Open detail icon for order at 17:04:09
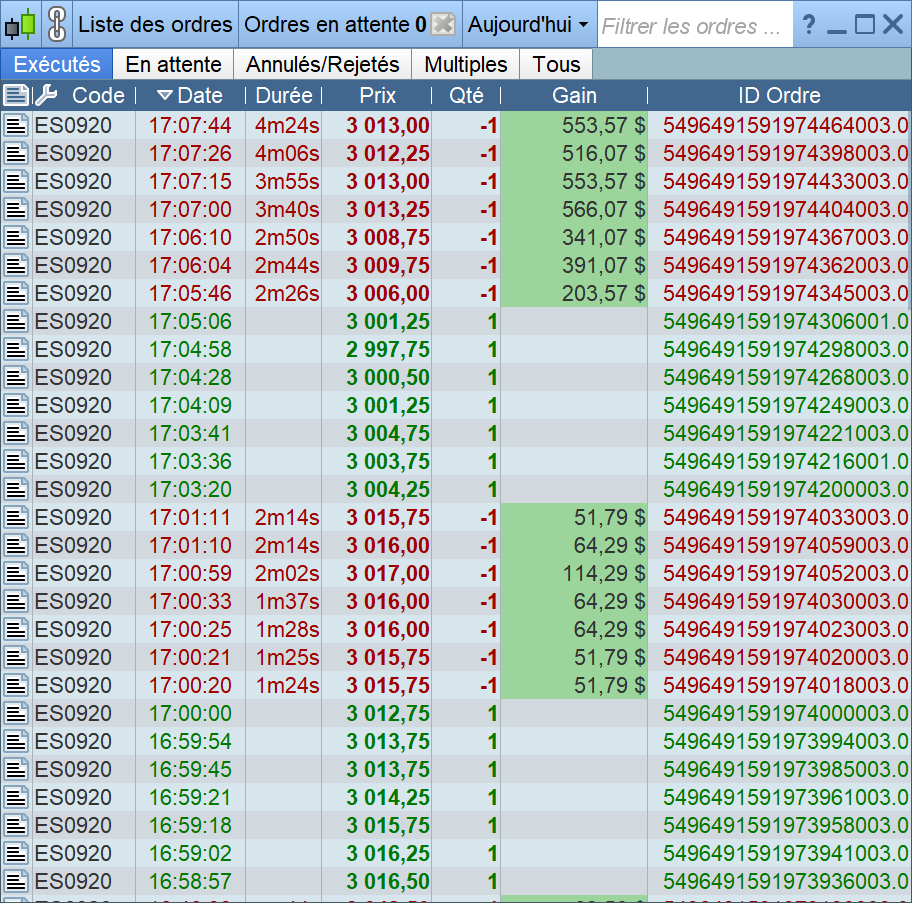The width and height of the screenshot is (912, 903). point(16,405)
